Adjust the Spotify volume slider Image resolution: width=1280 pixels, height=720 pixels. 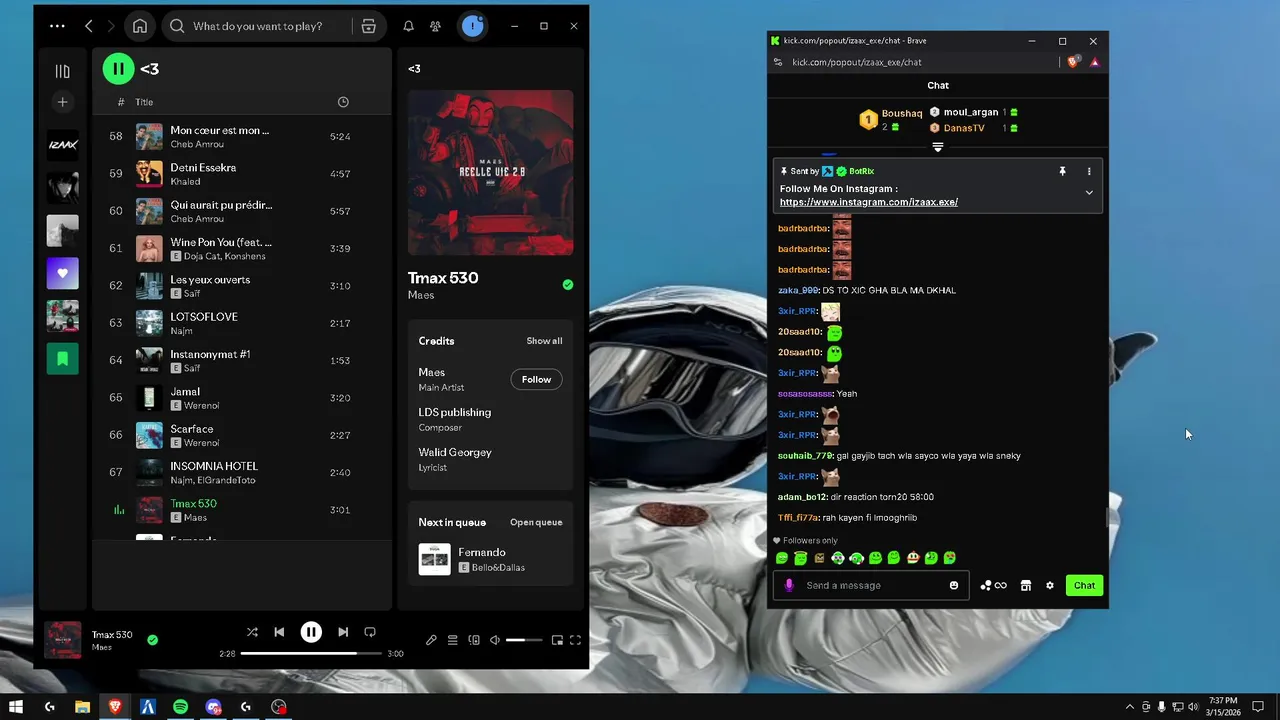click(524, 640)
